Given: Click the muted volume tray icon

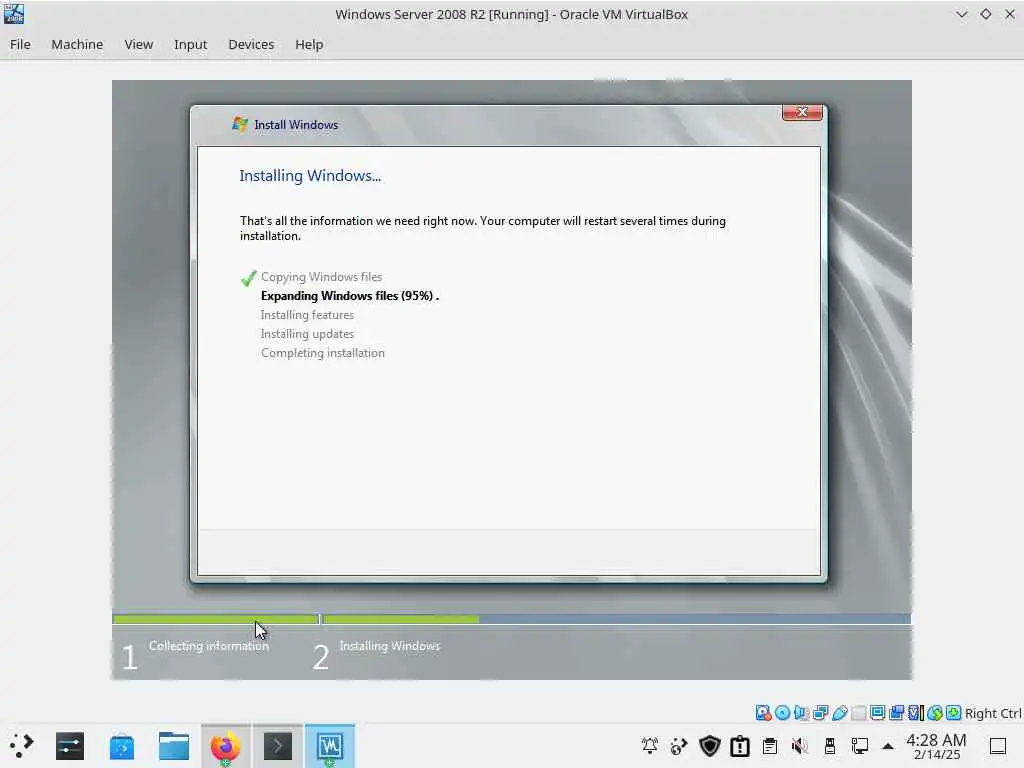Looking at the screenshot, I should tap(799, 746).
